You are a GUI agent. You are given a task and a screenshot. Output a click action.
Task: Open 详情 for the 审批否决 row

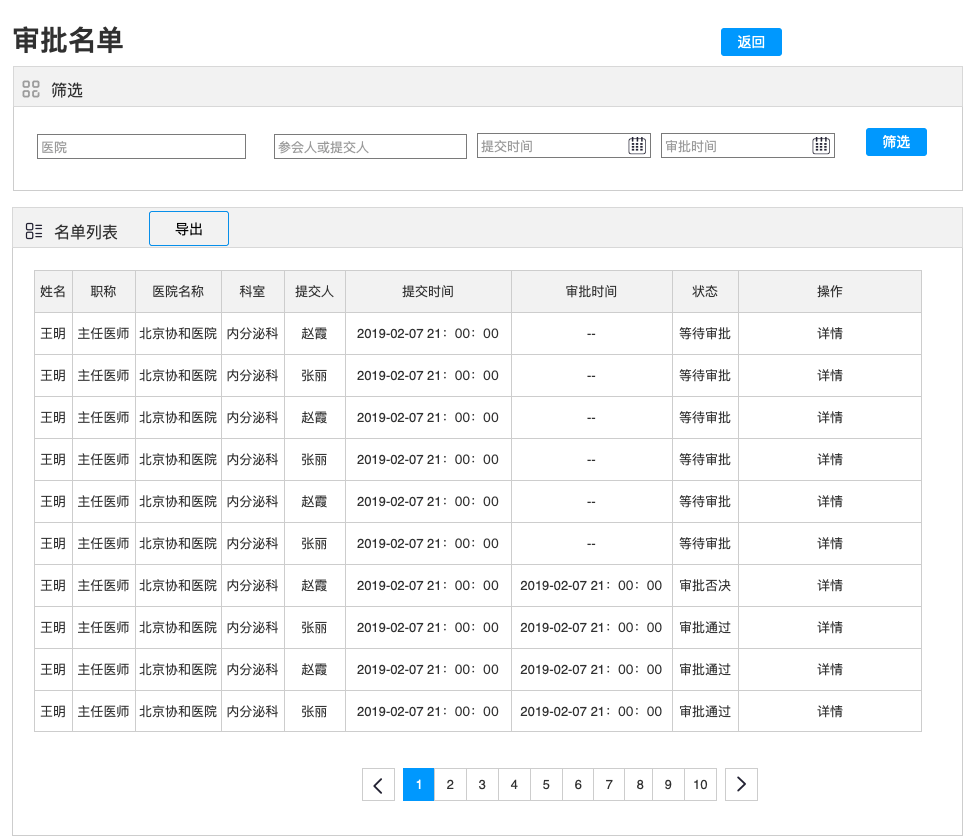coord(830,585)
